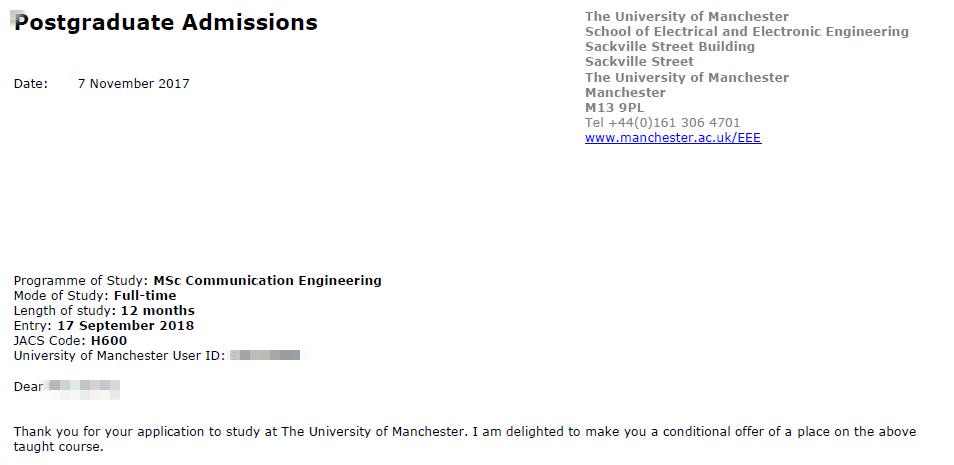Click the Sackville Street Building address line

point(669,47)
